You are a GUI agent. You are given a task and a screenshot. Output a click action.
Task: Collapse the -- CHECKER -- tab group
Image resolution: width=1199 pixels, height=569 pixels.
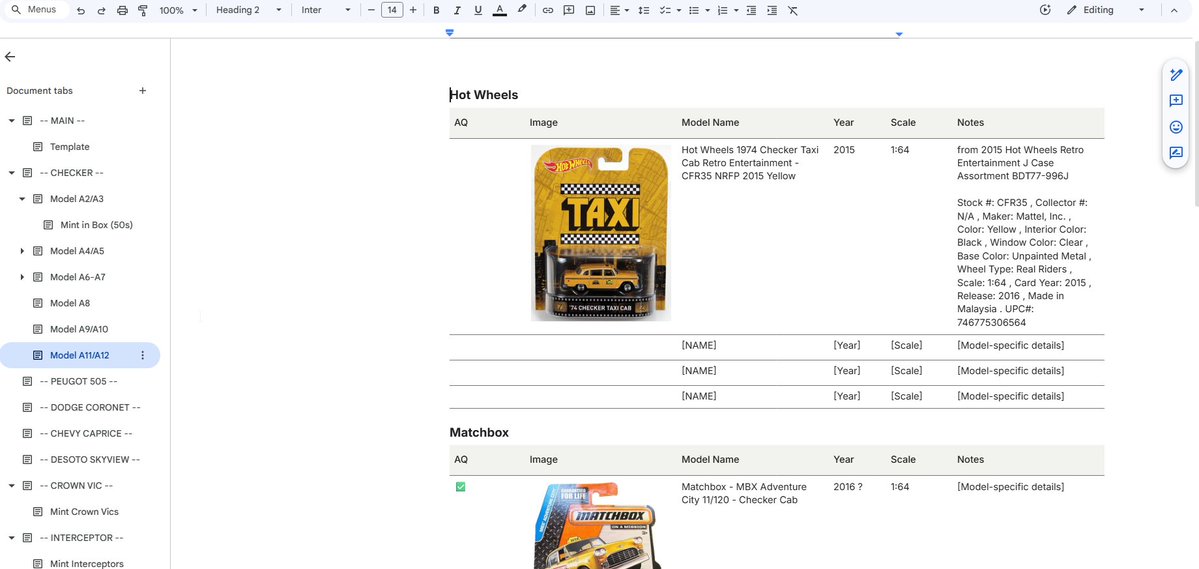coord(11,173)
